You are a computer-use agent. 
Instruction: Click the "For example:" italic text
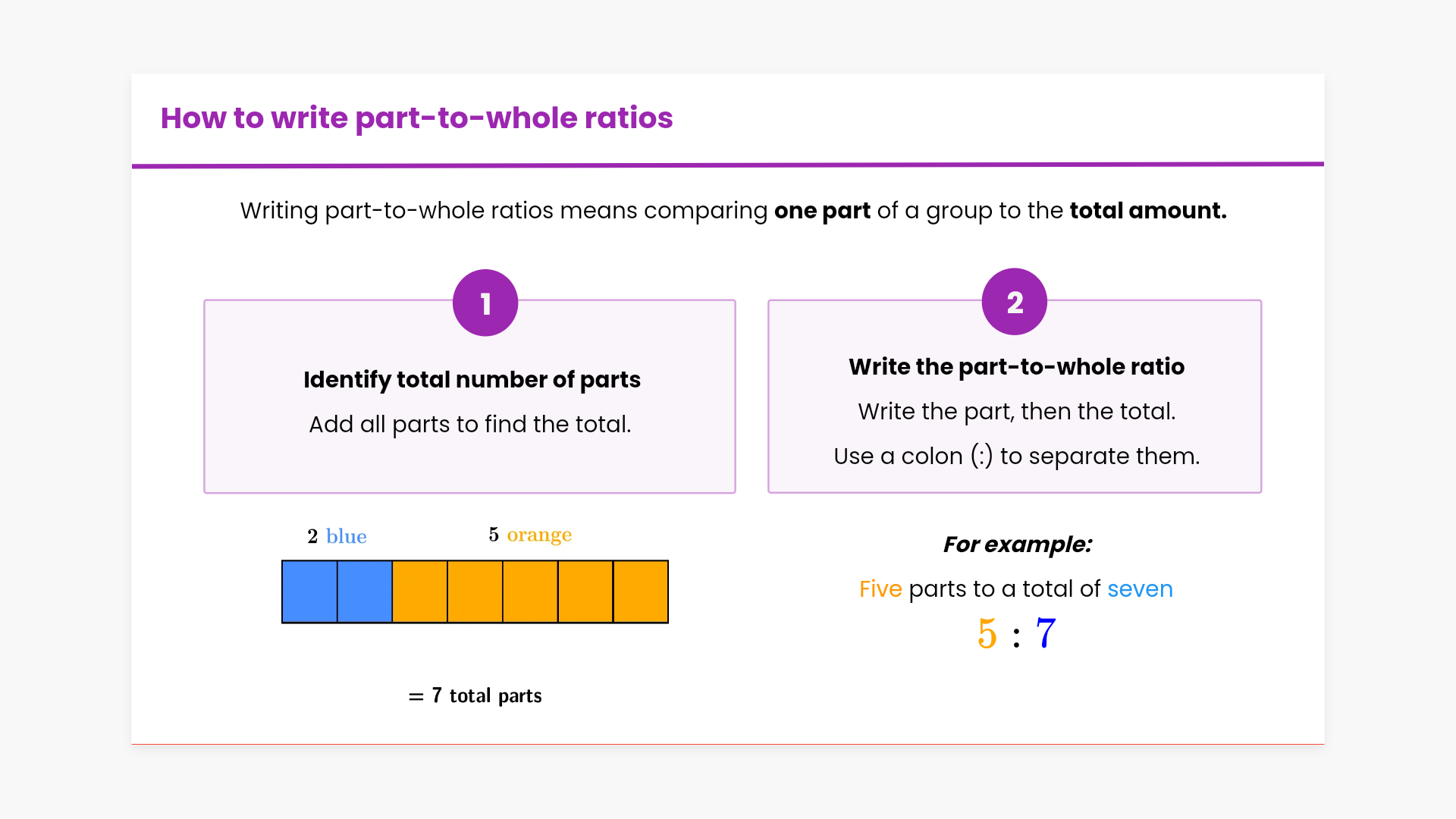point(1017,544)
